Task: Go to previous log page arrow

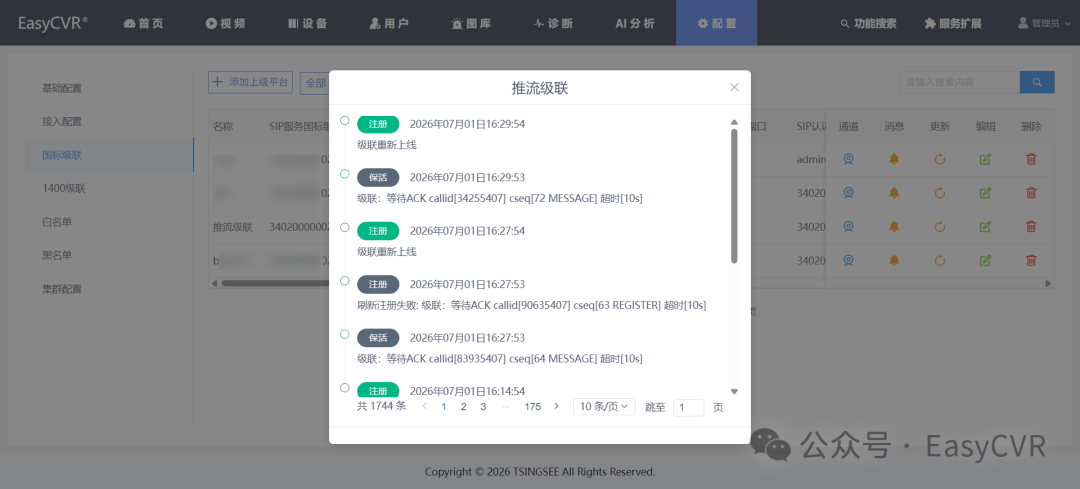Action: (424, 406)
